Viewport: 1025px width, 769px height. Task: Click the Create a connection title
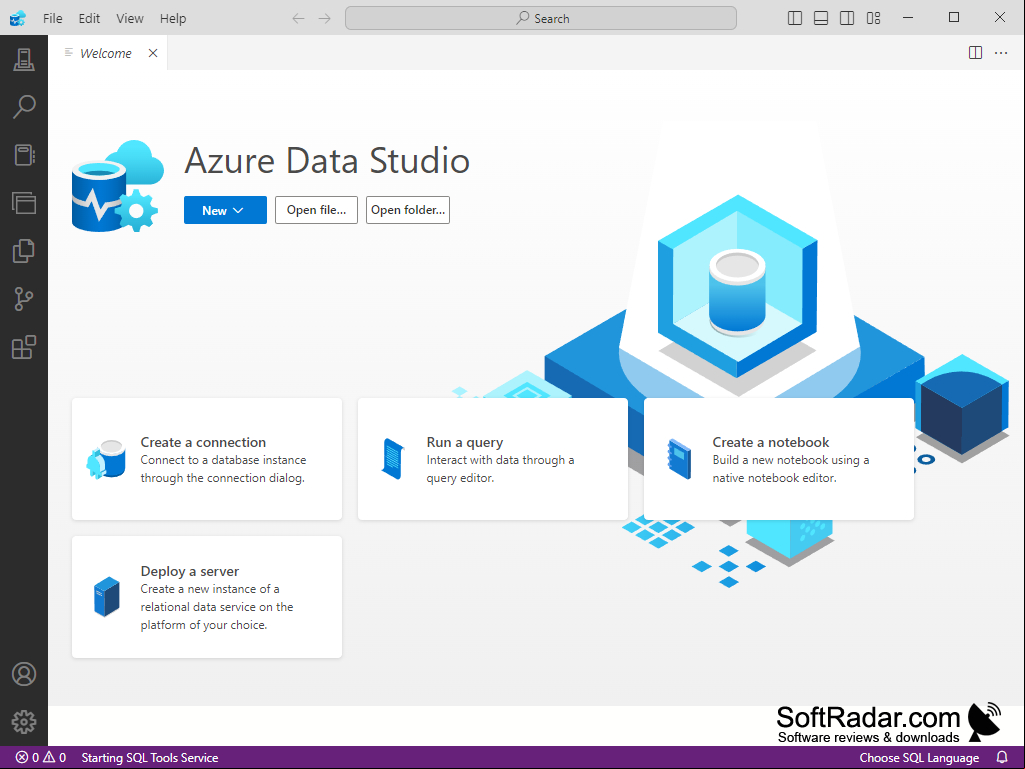tap(203, 442)
